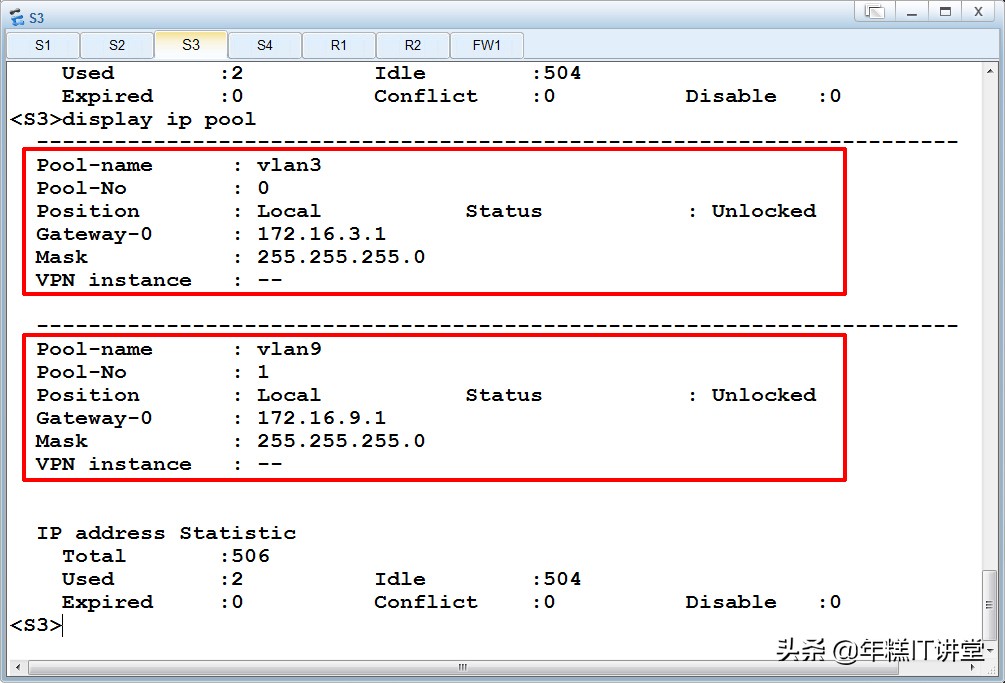1005x683 pixels.
Task: Click the 'Total :506' line
Action: coord(165,555)
